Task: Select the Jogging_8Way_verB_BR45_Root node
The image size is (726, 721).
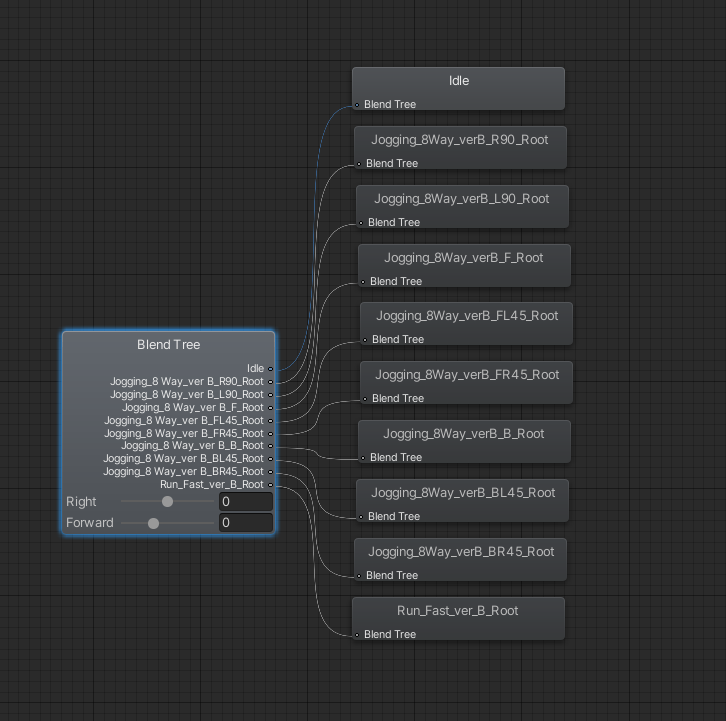Action: coord(460,559)
